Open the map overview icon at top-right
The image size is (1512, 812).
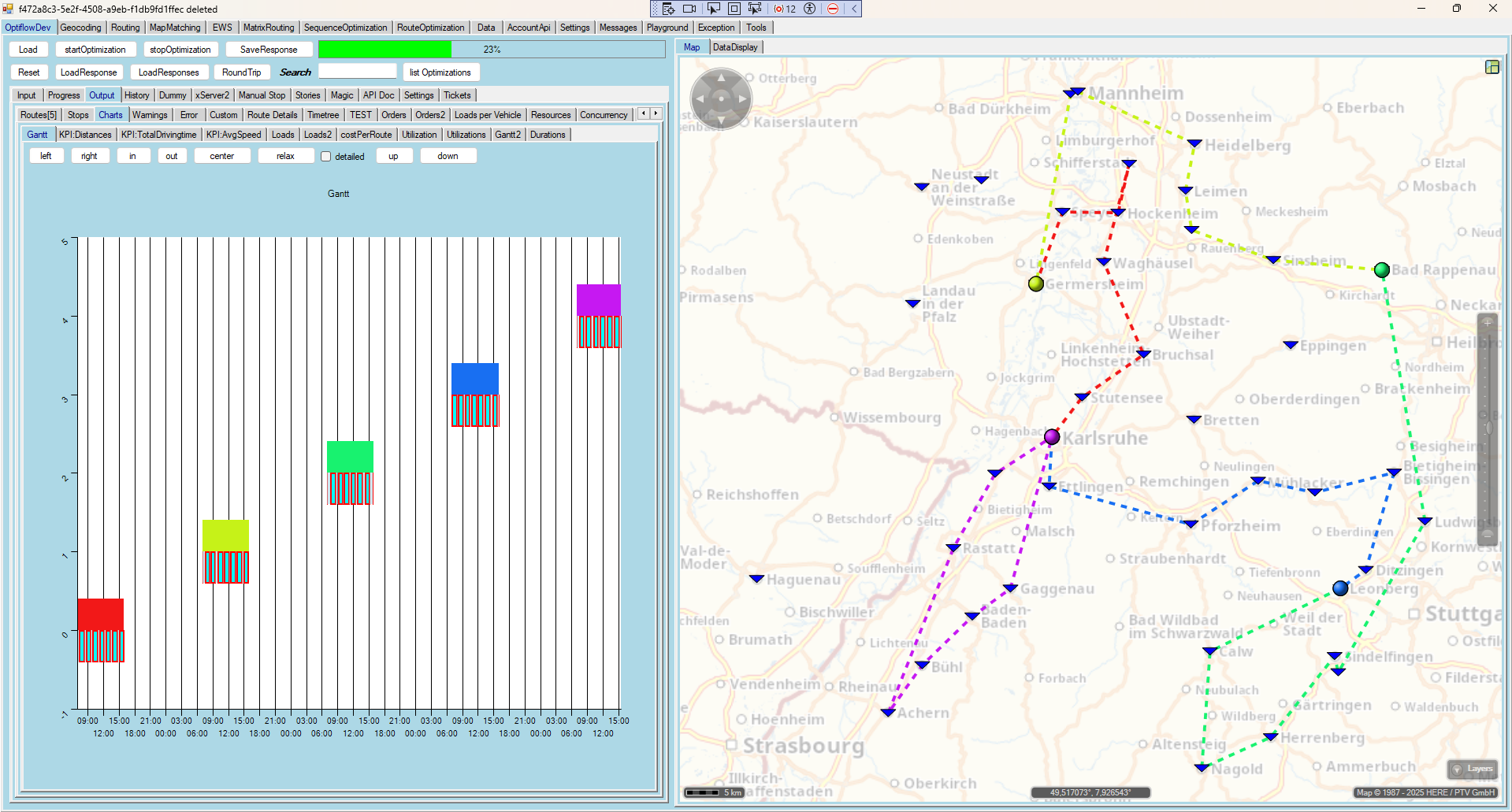point(1492,67)
